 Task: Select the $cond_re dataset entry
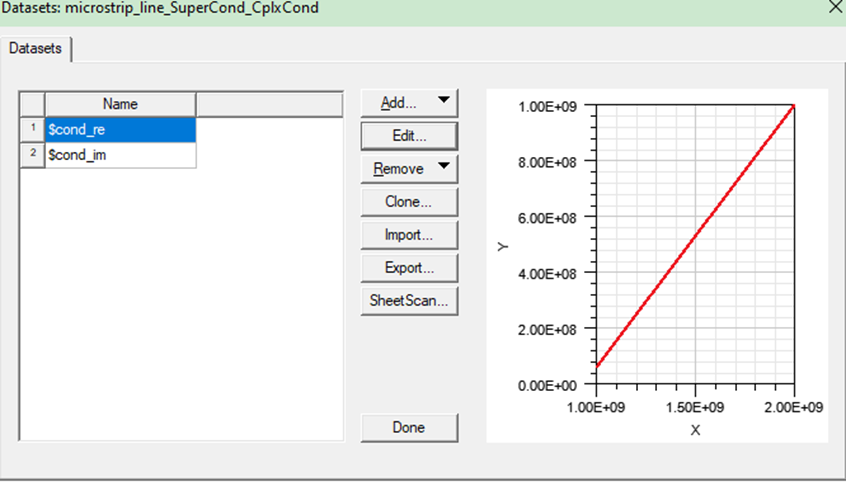(120, 129)
